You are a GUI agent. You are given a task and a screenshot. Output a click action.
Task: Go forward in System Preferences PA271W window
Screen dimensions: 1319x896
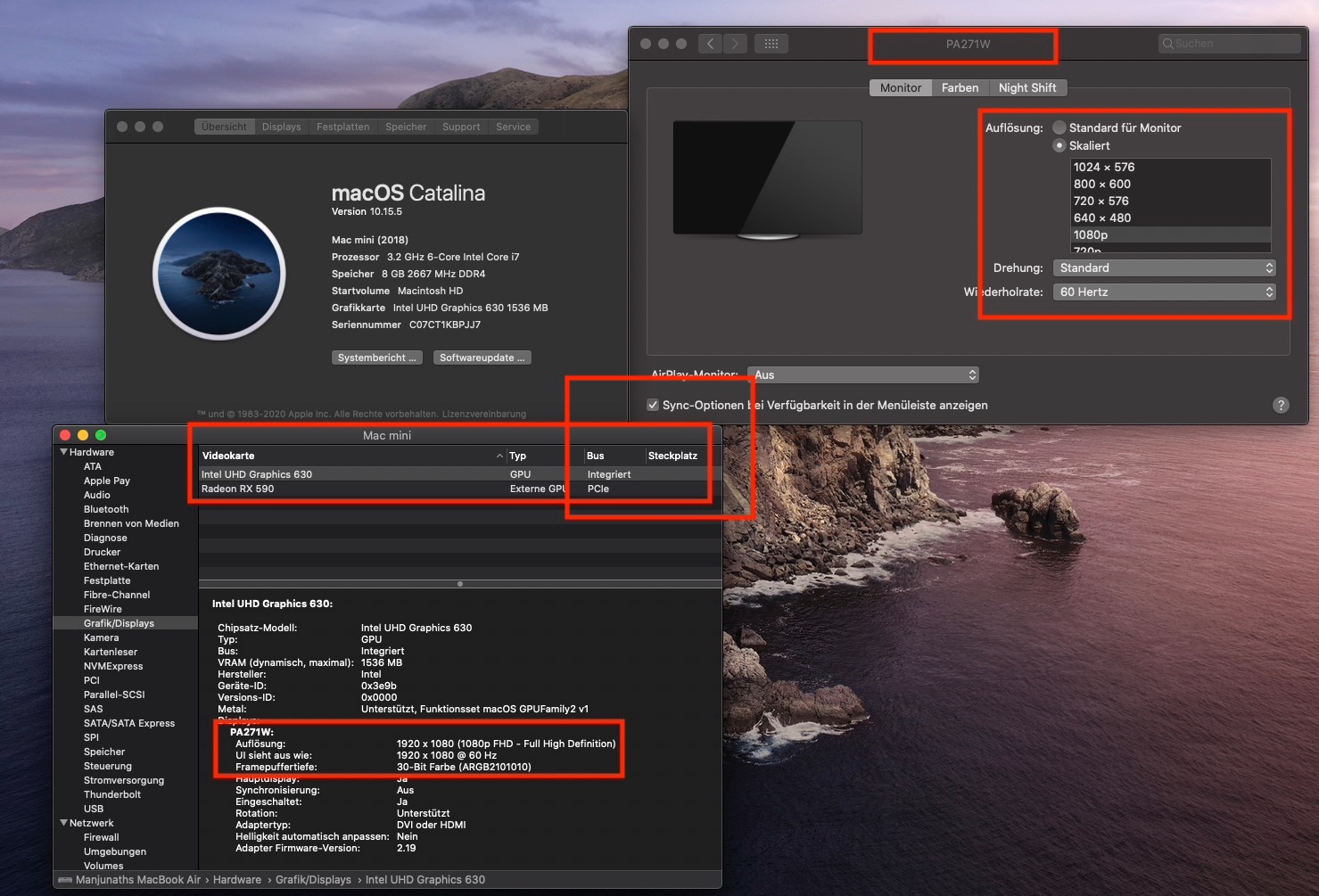[736, 44]
